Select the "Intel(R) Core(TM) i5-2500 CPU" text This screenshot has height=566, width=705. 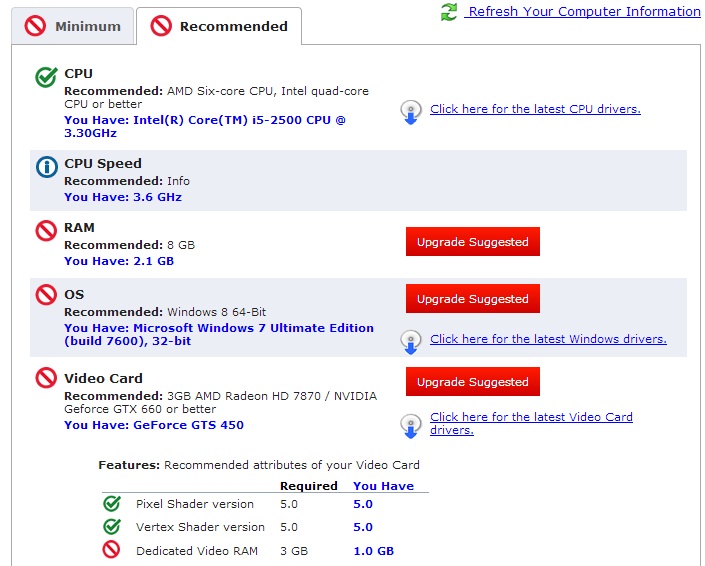pyautogui.click(x=232, y=120)
